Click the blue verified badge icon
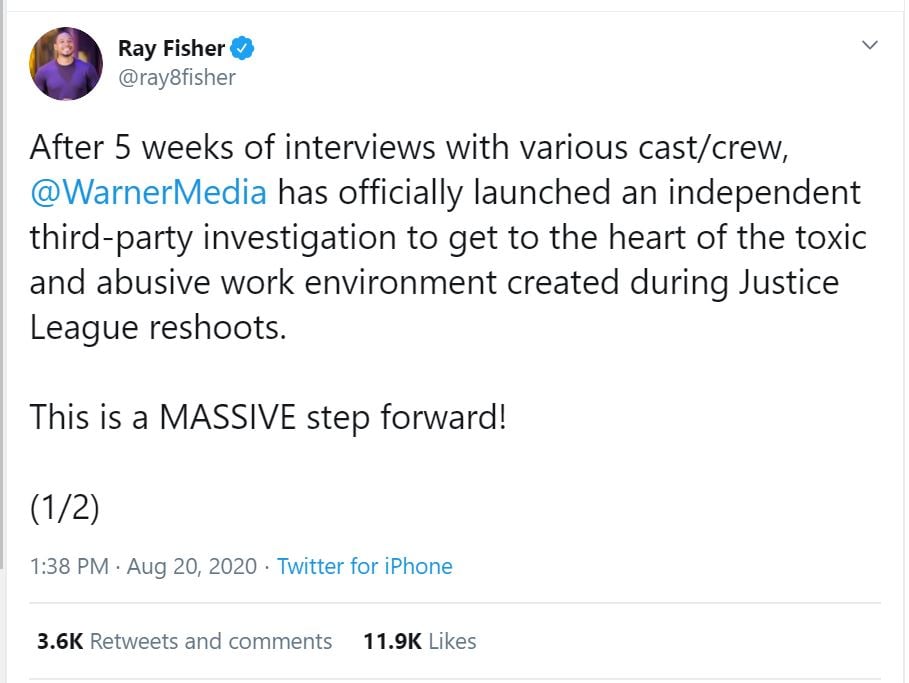909x683 pixels. click(x=242, y=47)
